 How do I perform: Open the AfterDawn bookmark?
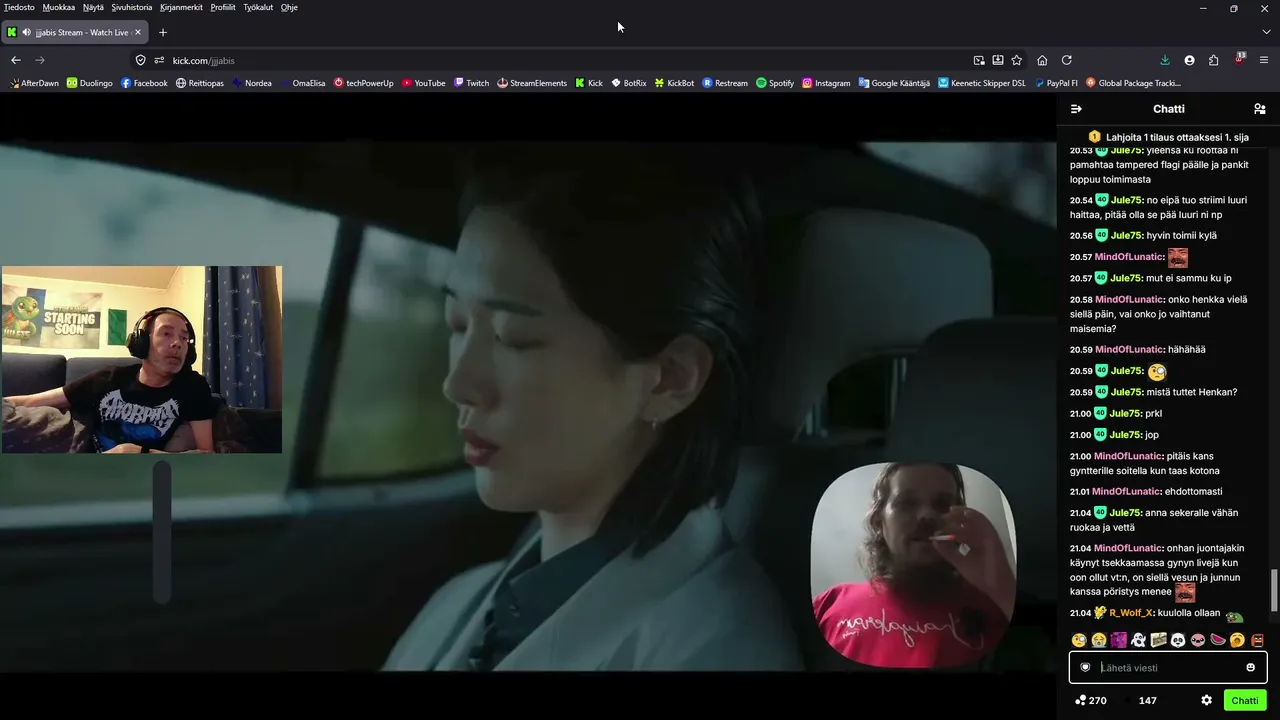pos(34,83)
